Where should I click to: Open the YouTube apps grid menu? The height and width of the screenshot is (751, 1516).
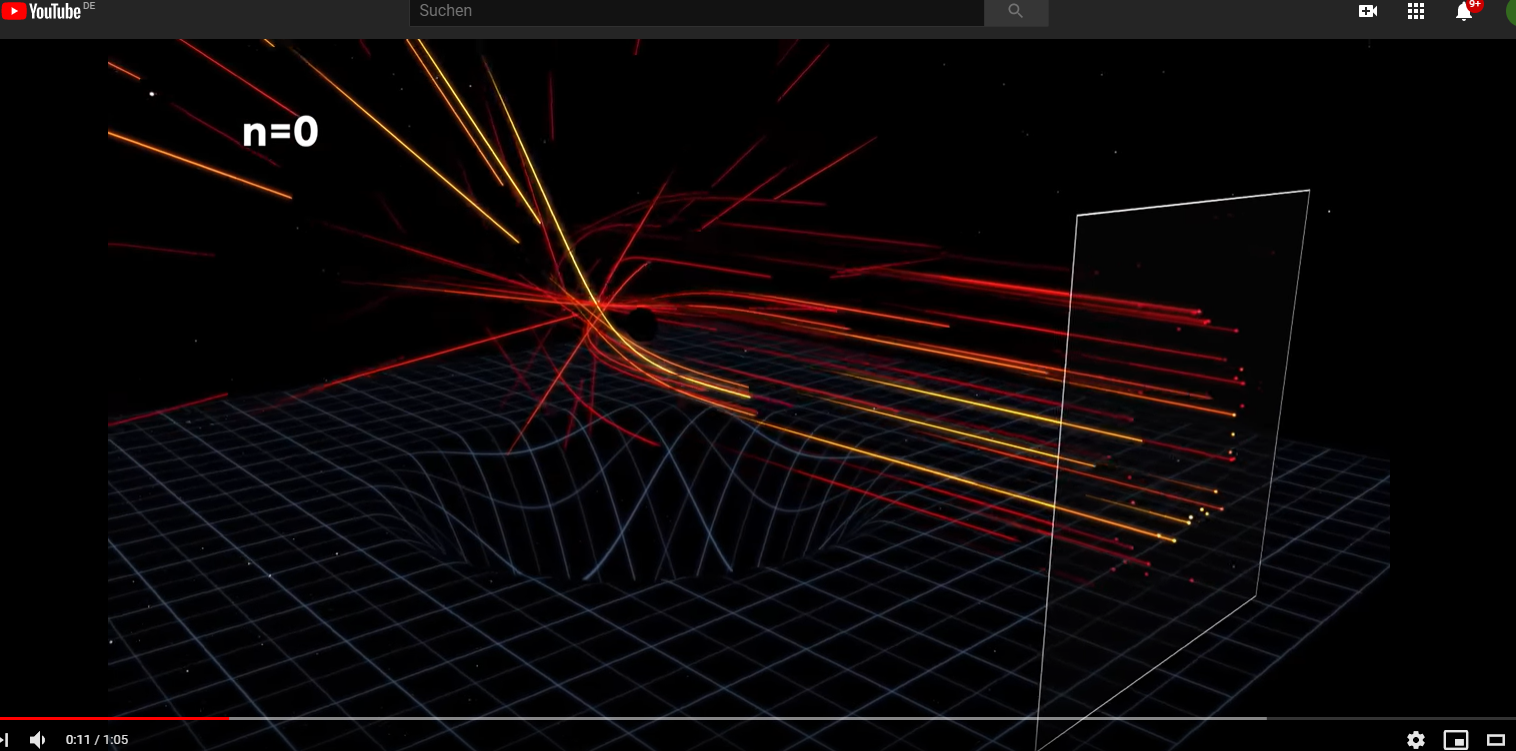click(x=1415, y=11)
